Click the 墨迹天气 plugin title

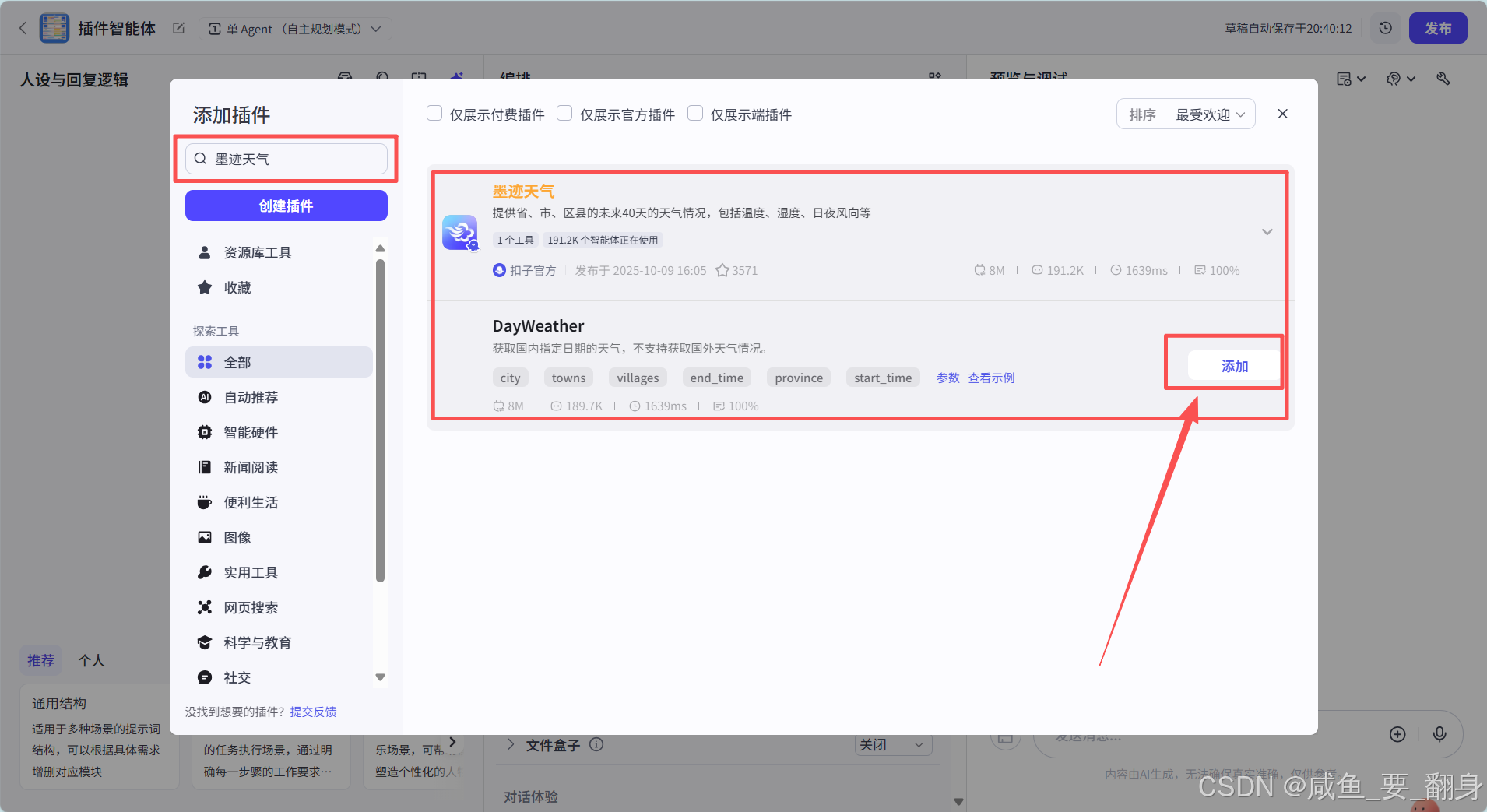[x=523, y=191]
